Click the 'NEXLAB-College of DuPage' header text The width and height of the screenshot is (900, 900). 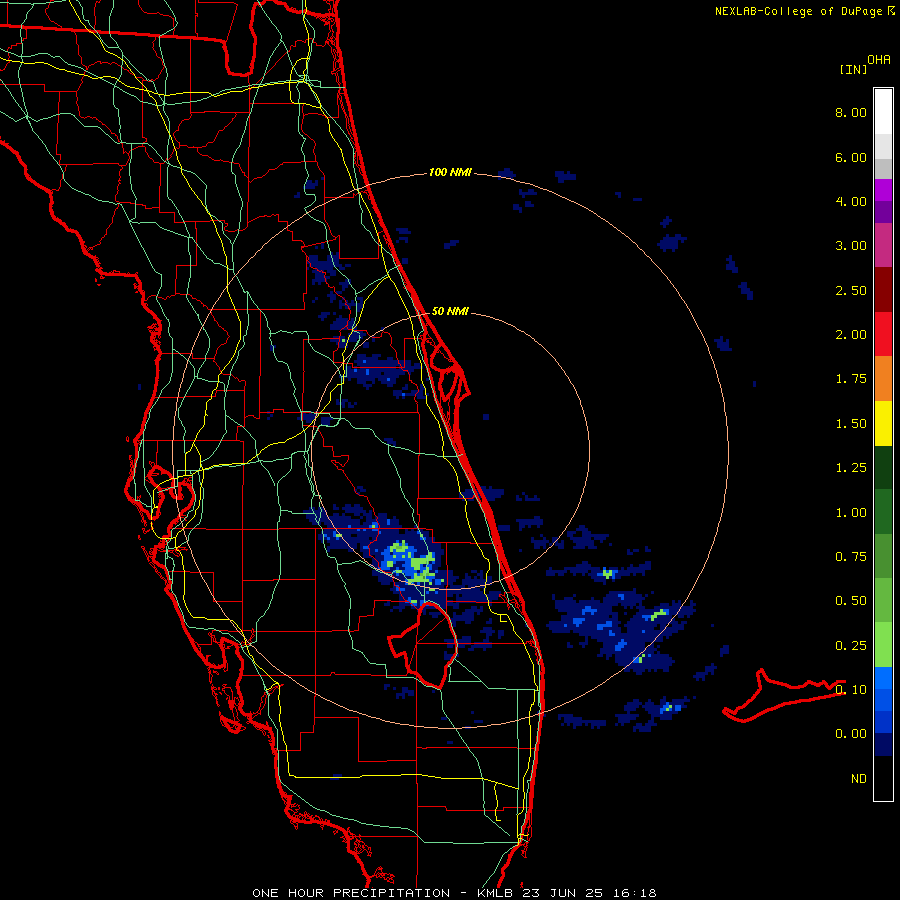coord(798,11)
